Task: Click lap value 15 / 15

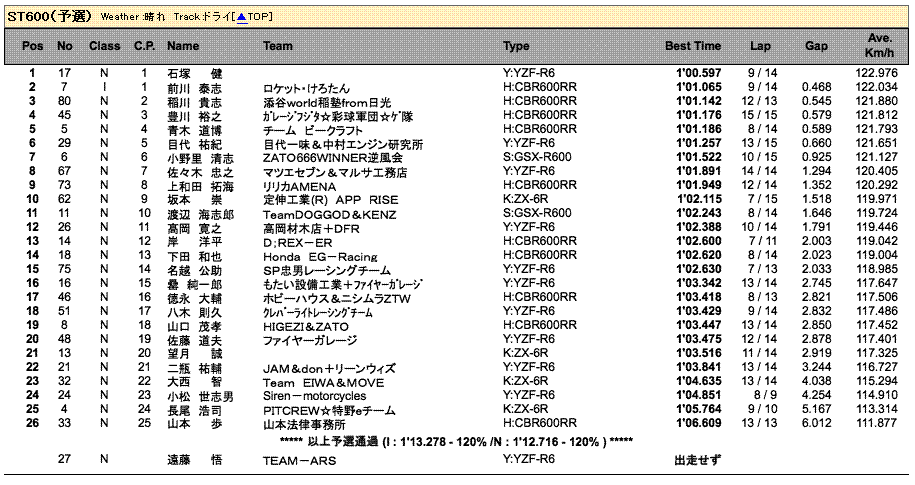Action: 759,115
